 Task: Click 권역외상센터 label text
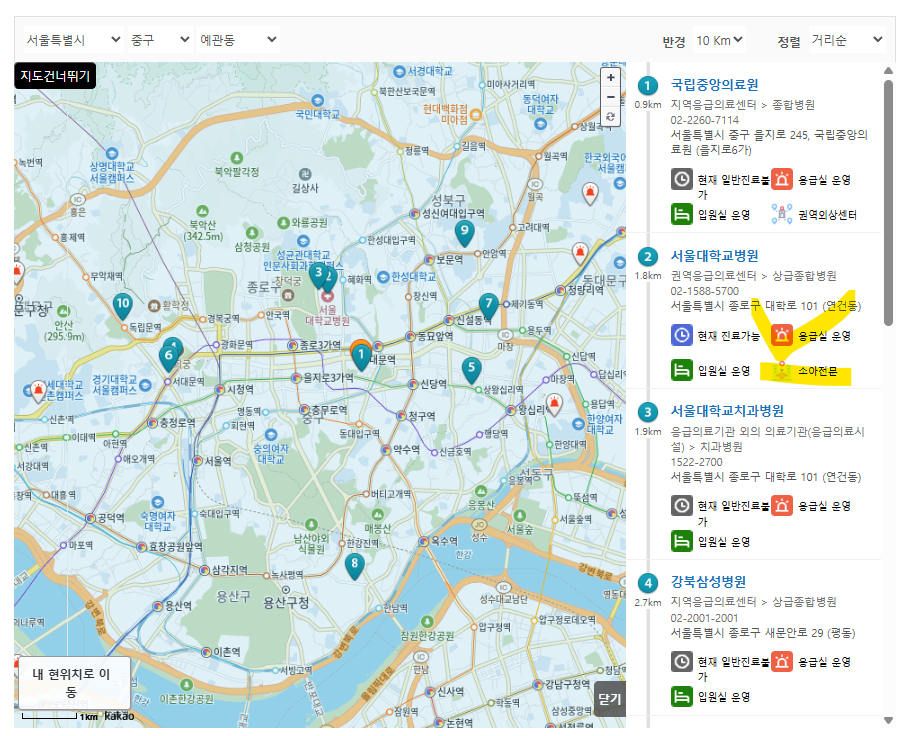point(827,215)
